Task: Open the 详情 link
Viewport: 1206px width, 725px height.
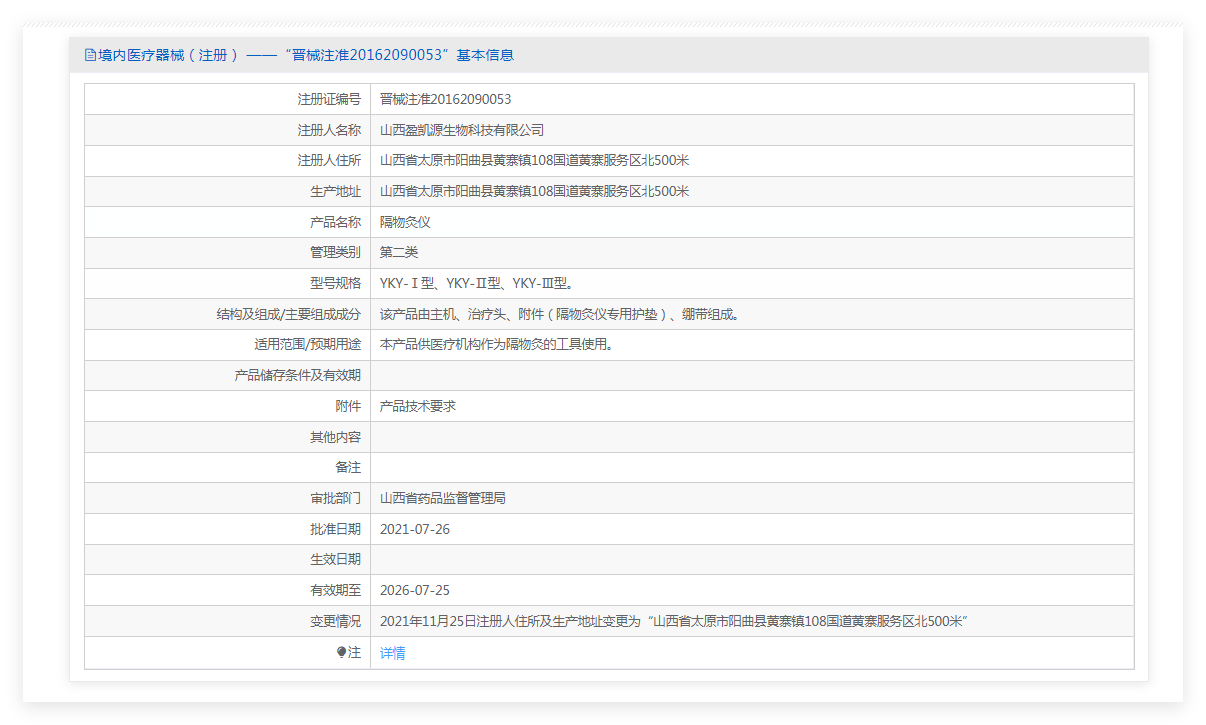Action: (x=393, y=653)
